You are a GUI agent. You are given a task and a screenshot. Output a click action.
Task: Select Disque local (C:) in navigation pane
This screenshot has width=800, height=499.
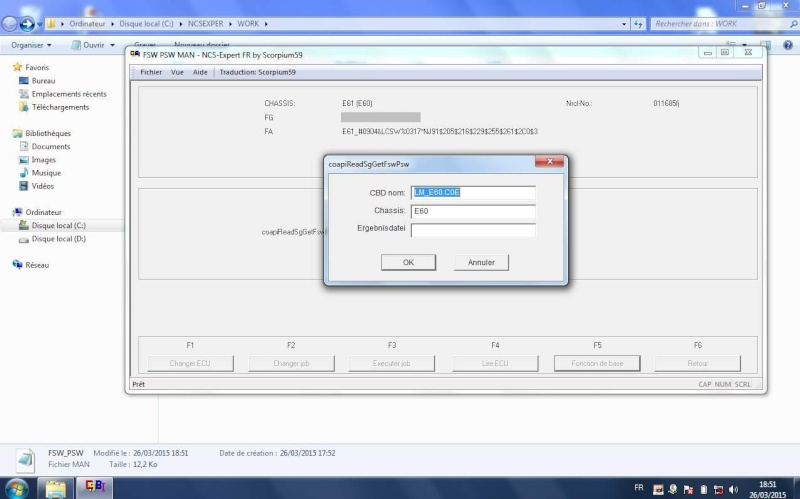pyautogui.click(x=53, y=226)
